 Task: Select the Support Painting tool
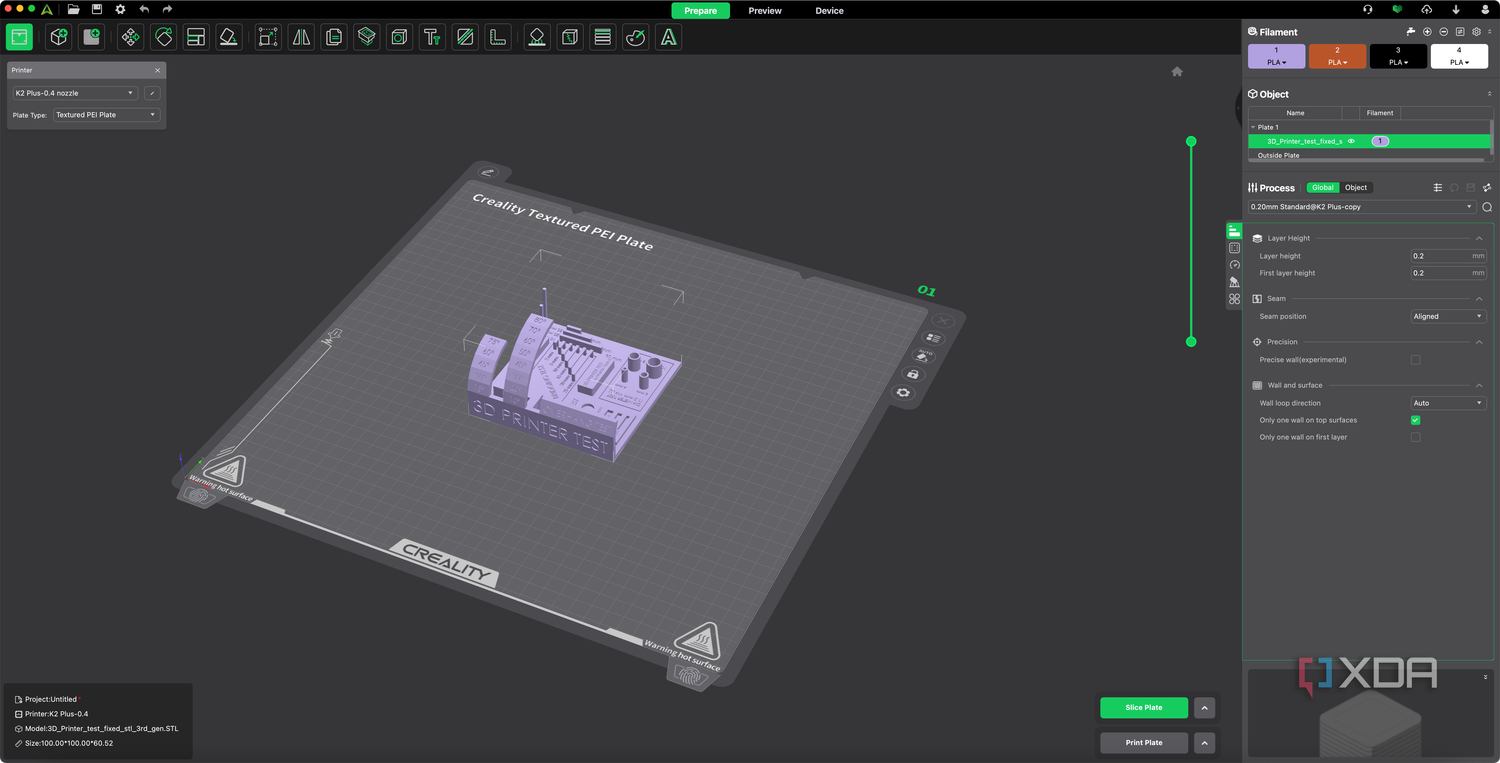click(x=537, y=37)
